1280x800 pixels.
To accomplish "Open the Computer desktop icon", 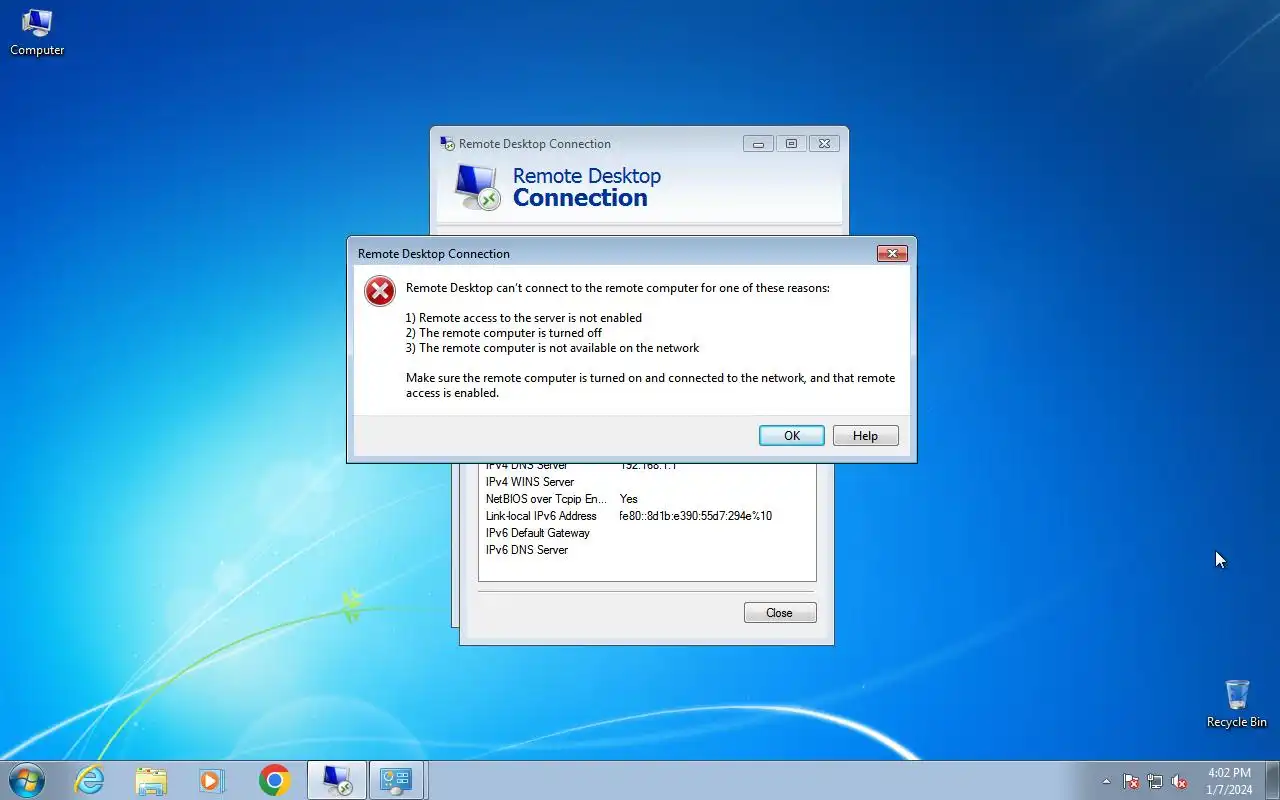I will pyautogui.click(x=37, y=32).
